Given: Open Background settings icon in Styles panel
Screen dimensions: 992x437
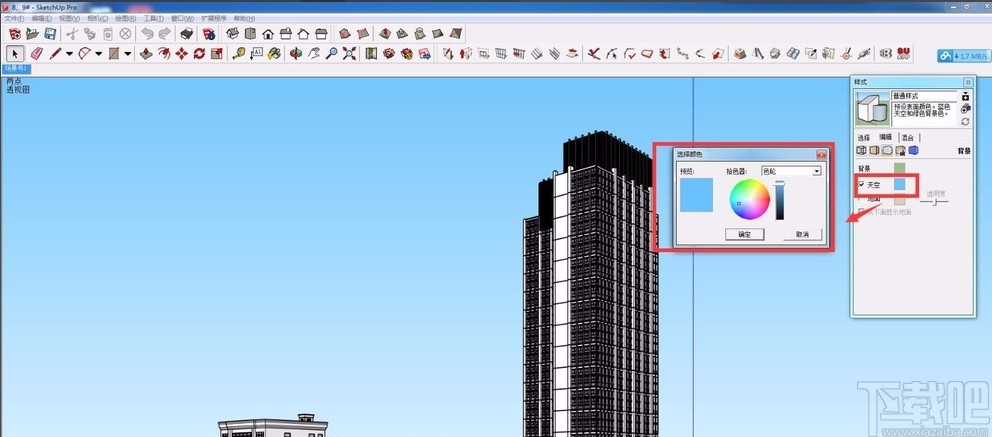Looking at the screenshot, I should (887, 151).
